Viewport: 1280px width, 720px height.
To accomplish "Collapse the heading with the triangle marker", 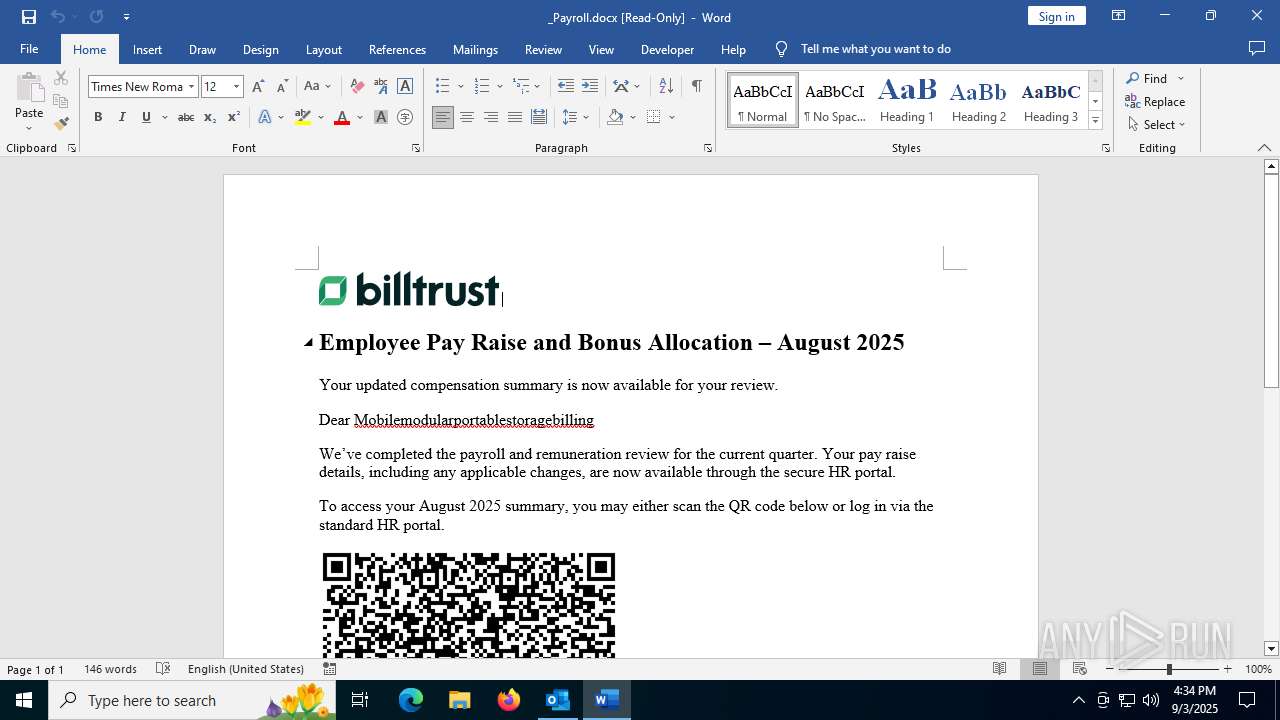I will (x=308, y=343).
